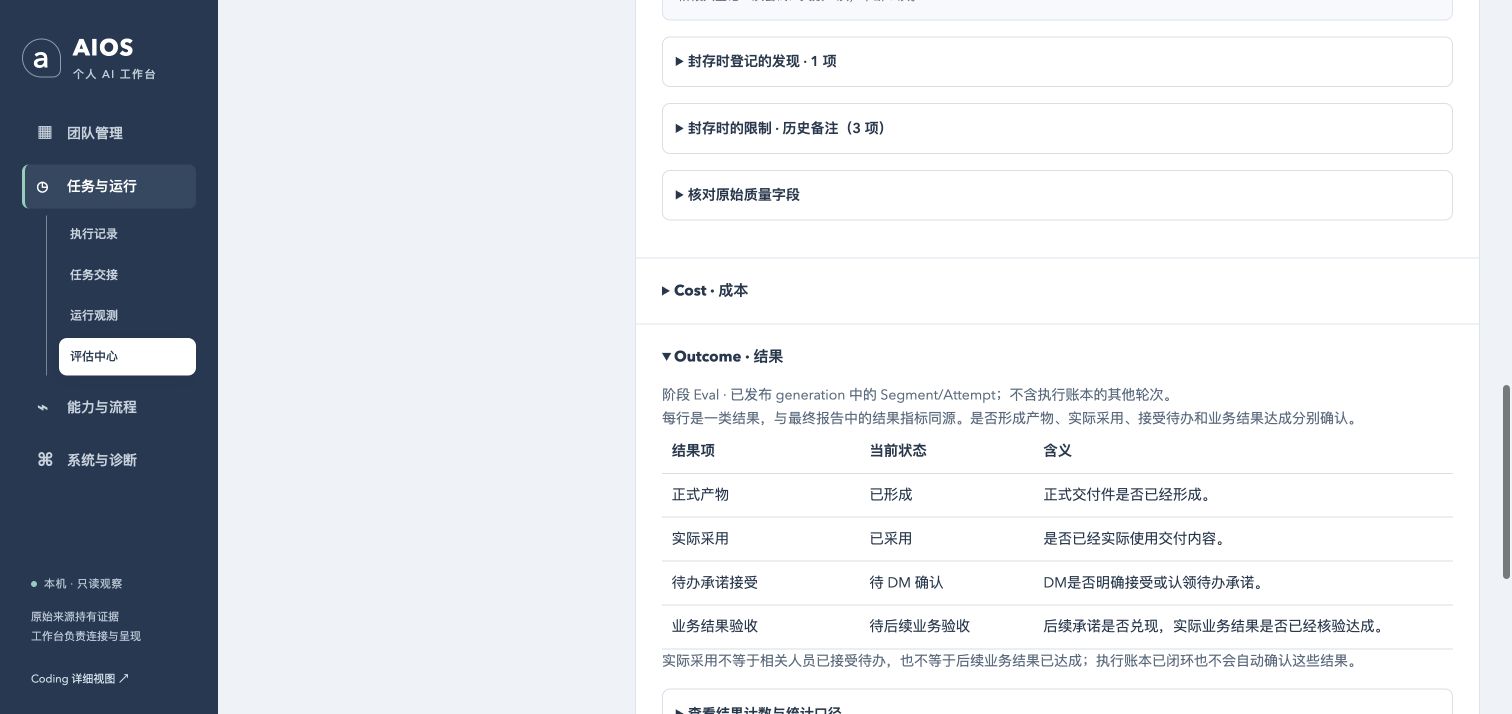
Task: Click the page vertical scrollbar
Action: pos(1506,481)
